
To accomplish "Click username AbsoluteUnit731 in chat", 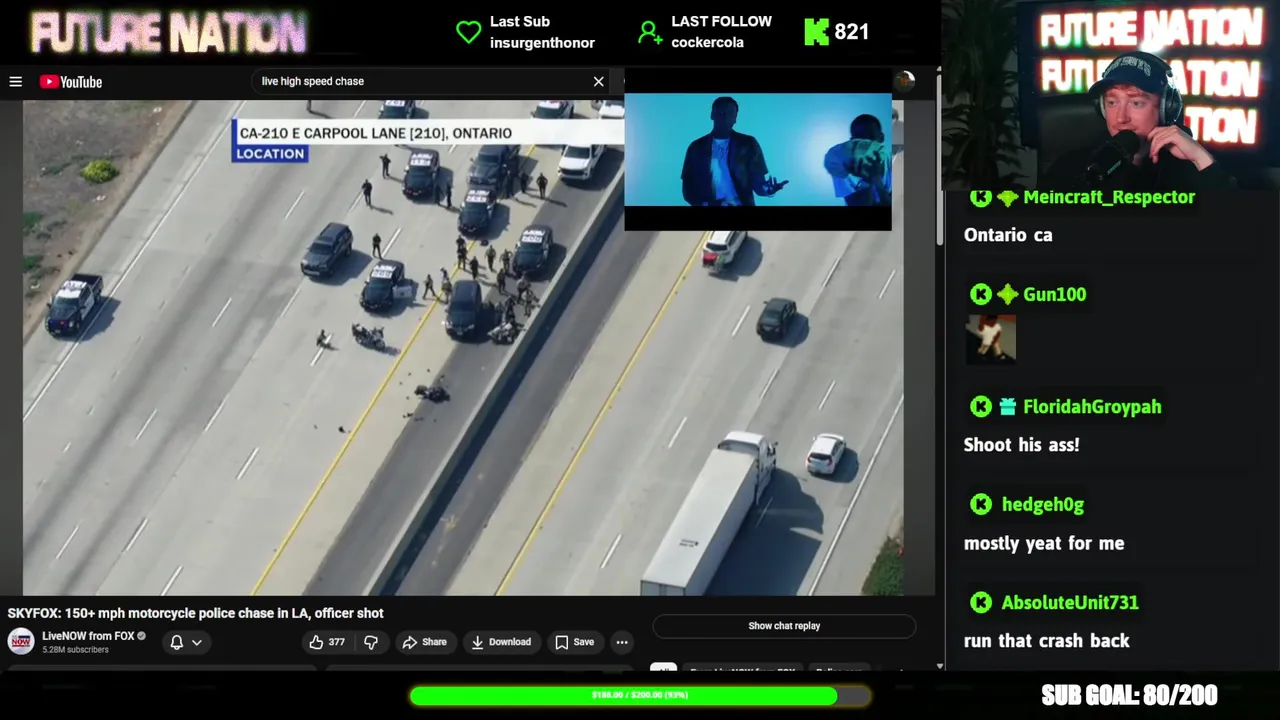I will [1070, 603].
